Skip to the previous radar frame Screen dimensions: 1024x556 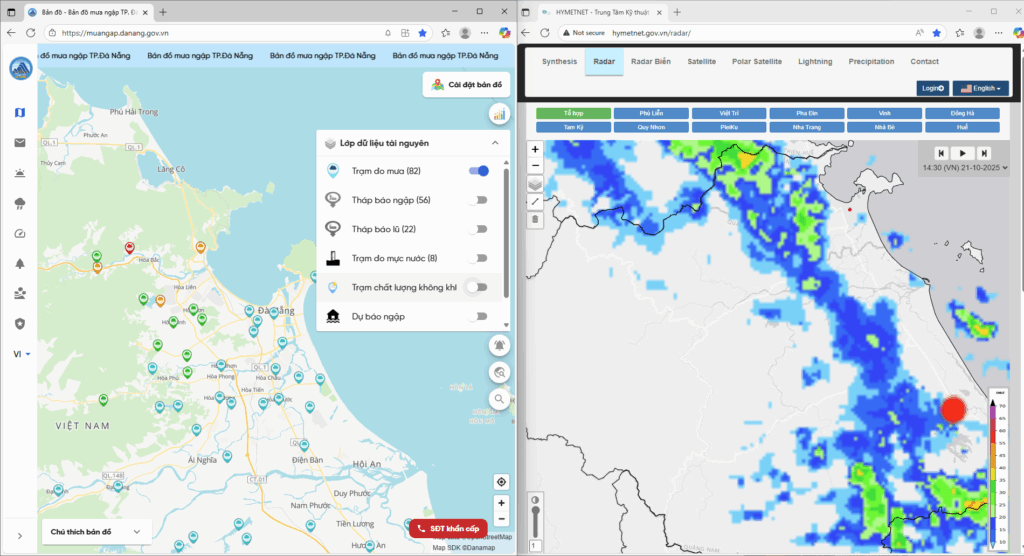pyautogui.click(x=941, y=153)
